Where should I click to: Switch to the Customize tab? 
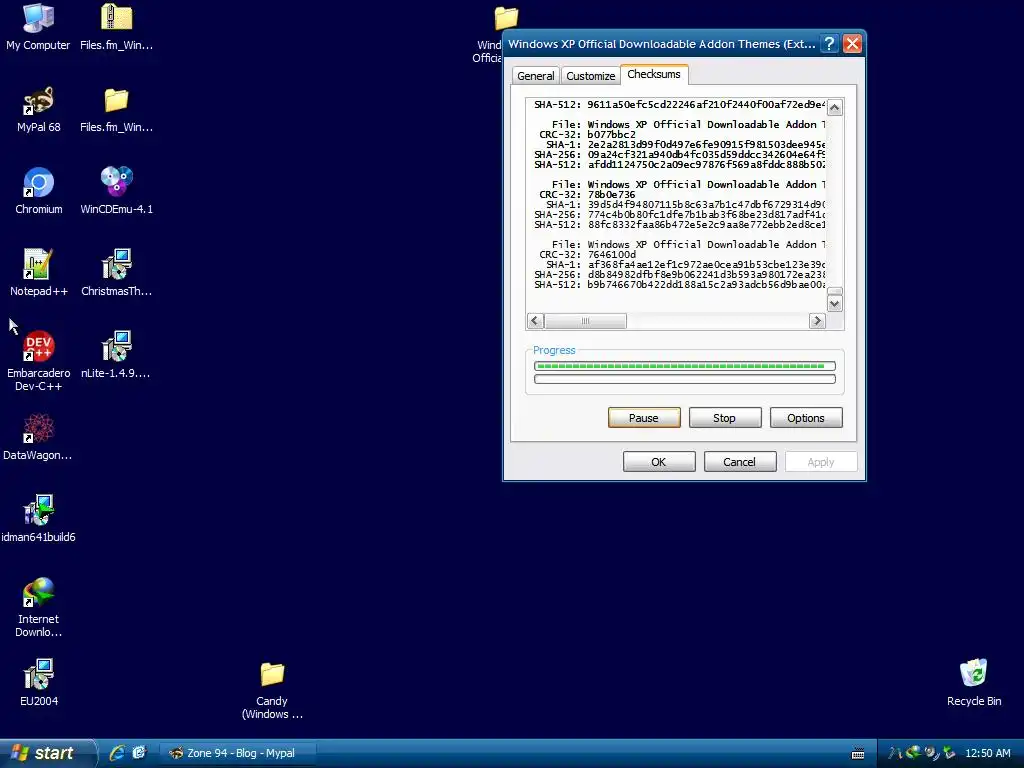click(590, 76)
